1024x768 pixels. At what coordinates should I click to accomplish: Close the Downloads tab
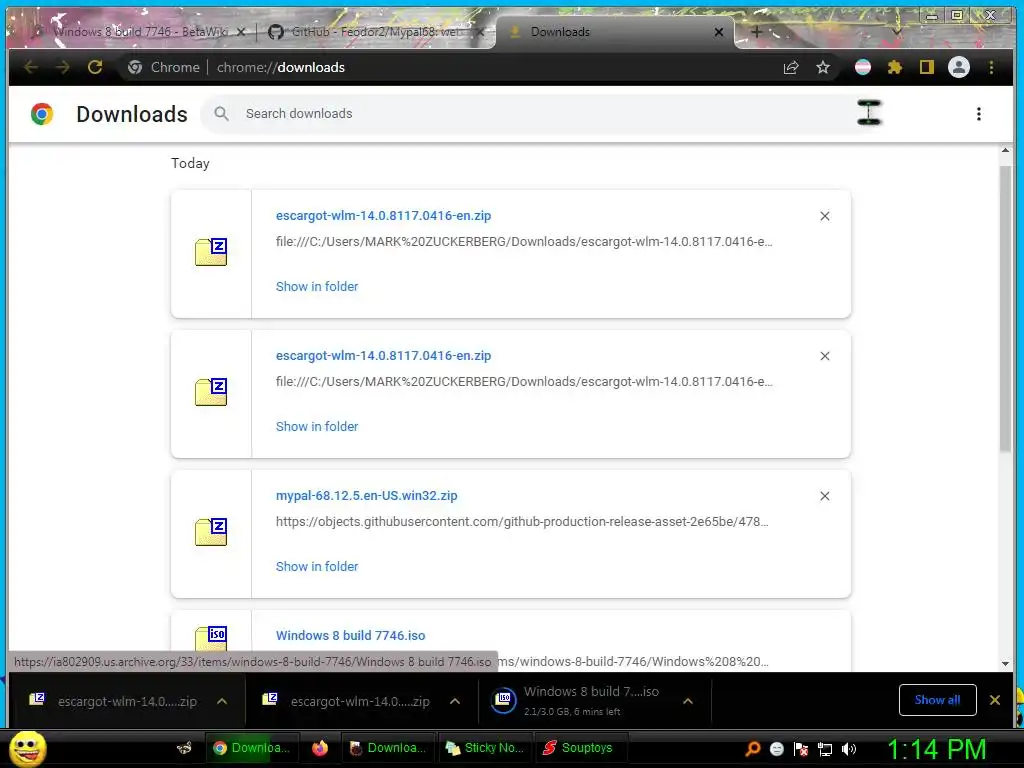718,31
